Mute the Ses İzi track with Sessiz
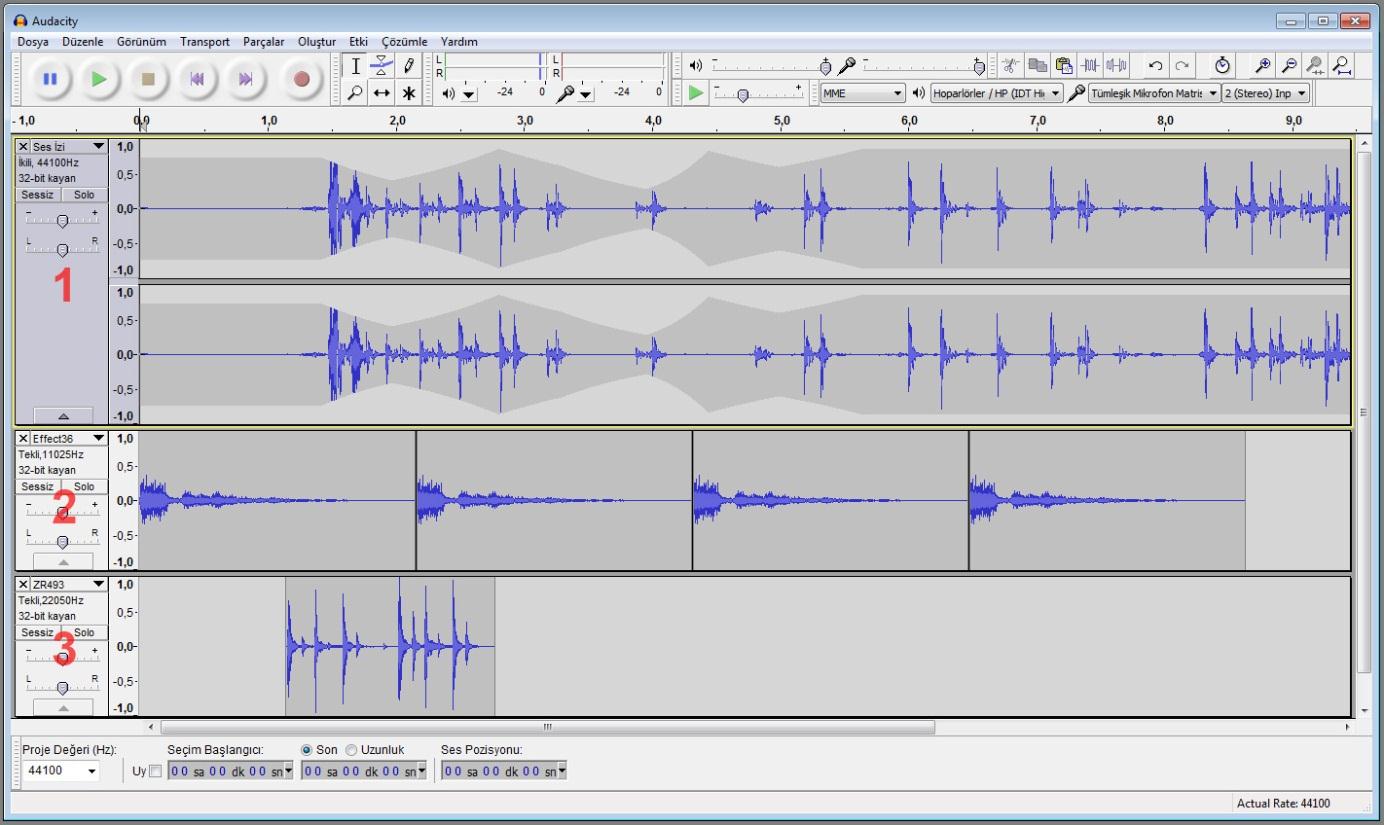This screenshot has height=825, width=1384. (x=37, y=194)
